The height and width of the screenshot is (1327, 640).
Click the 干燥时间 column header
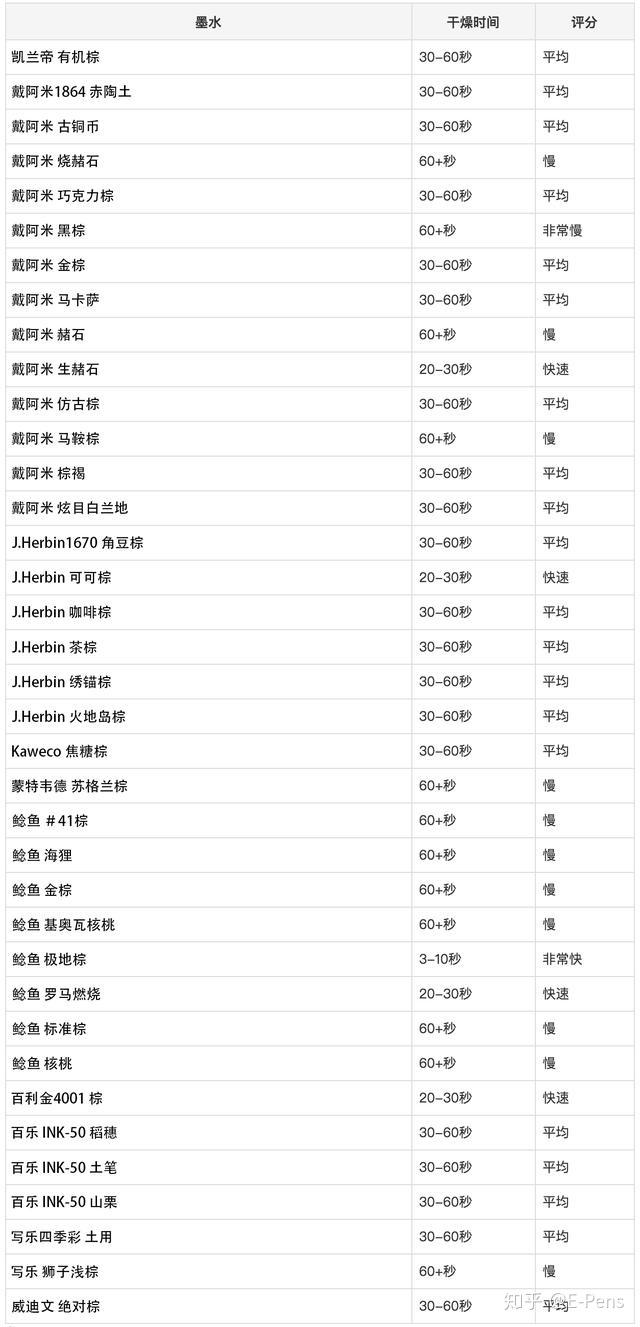coord(472,22)
